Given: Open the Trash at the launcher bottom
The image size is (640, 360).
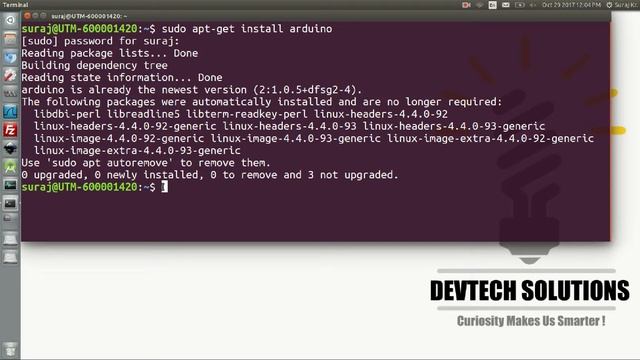Looking at the screenshot, I should pyautogui.click(x=10, y=350).
